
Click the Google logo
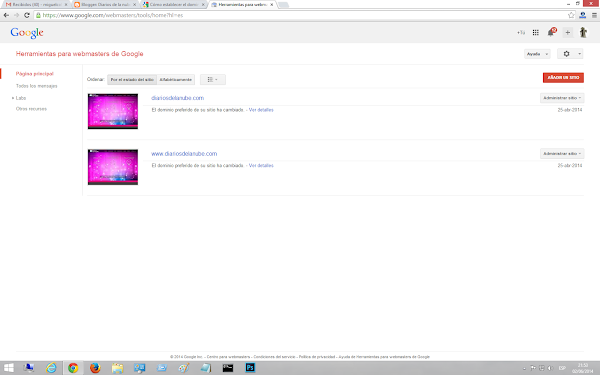pyautogui.click(x=27, y=33)
